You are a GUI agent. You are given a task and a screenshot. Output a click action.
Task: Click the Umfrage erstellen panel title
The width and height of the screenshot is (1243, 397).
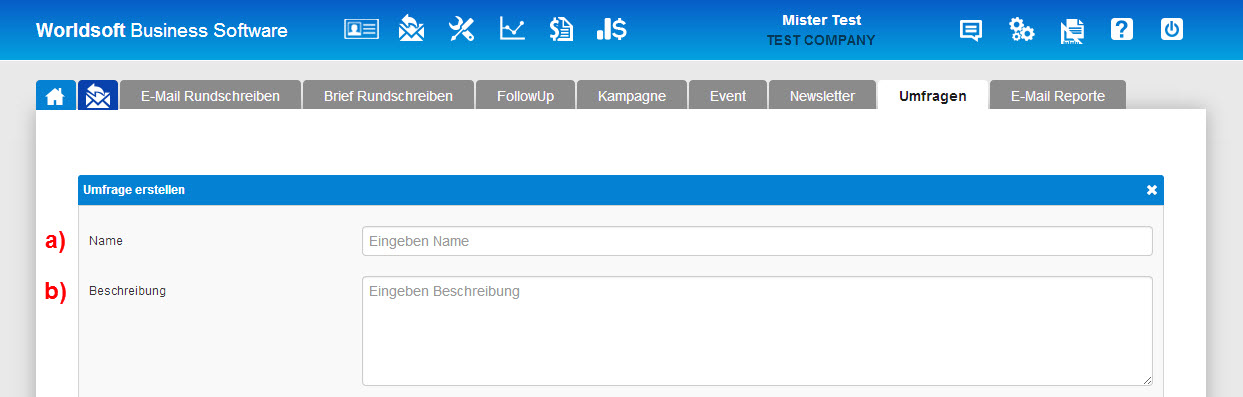pos(134,189)
